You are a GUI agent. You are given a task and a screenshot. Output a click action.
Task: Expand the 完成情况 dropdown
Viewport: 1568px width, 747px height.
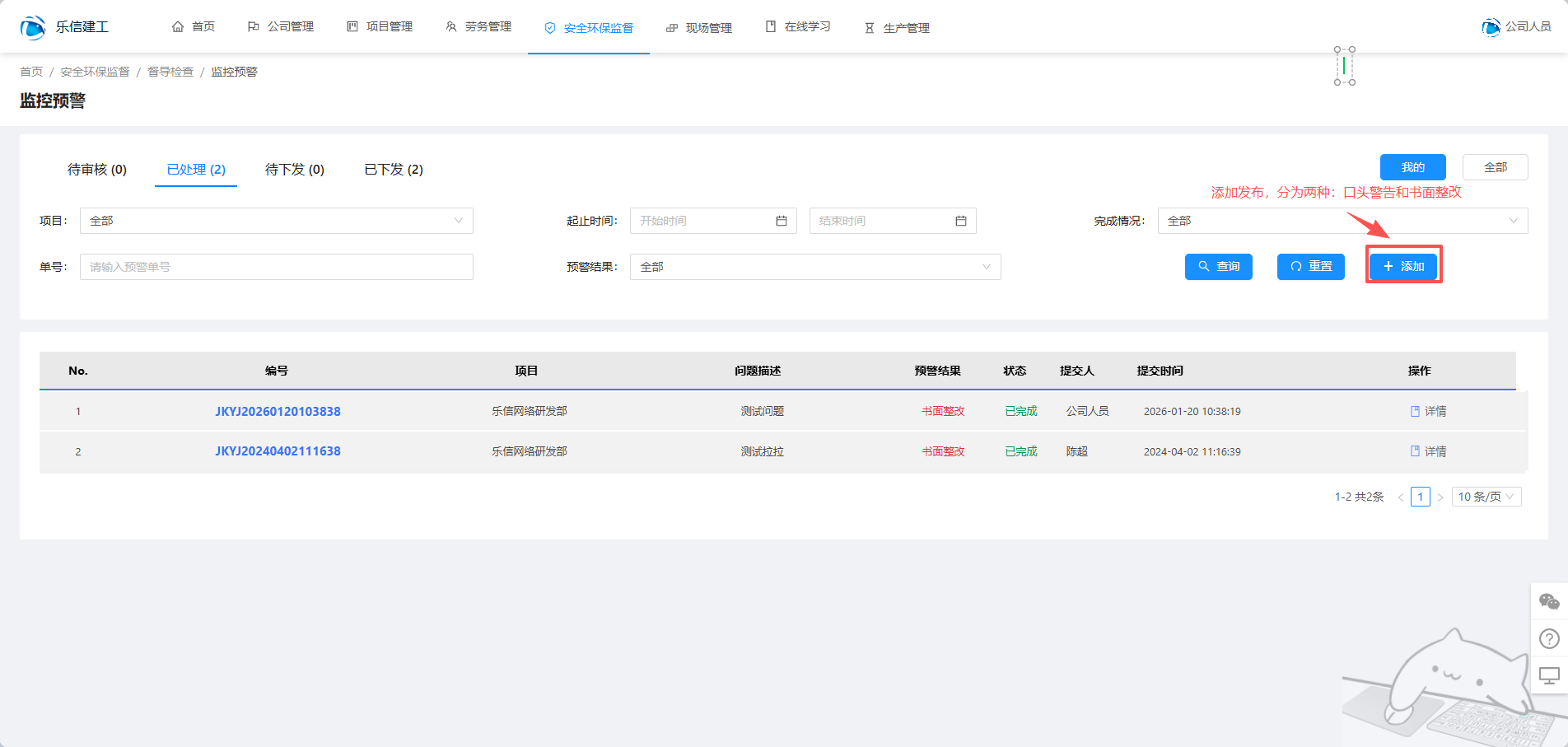point(1342,221)
